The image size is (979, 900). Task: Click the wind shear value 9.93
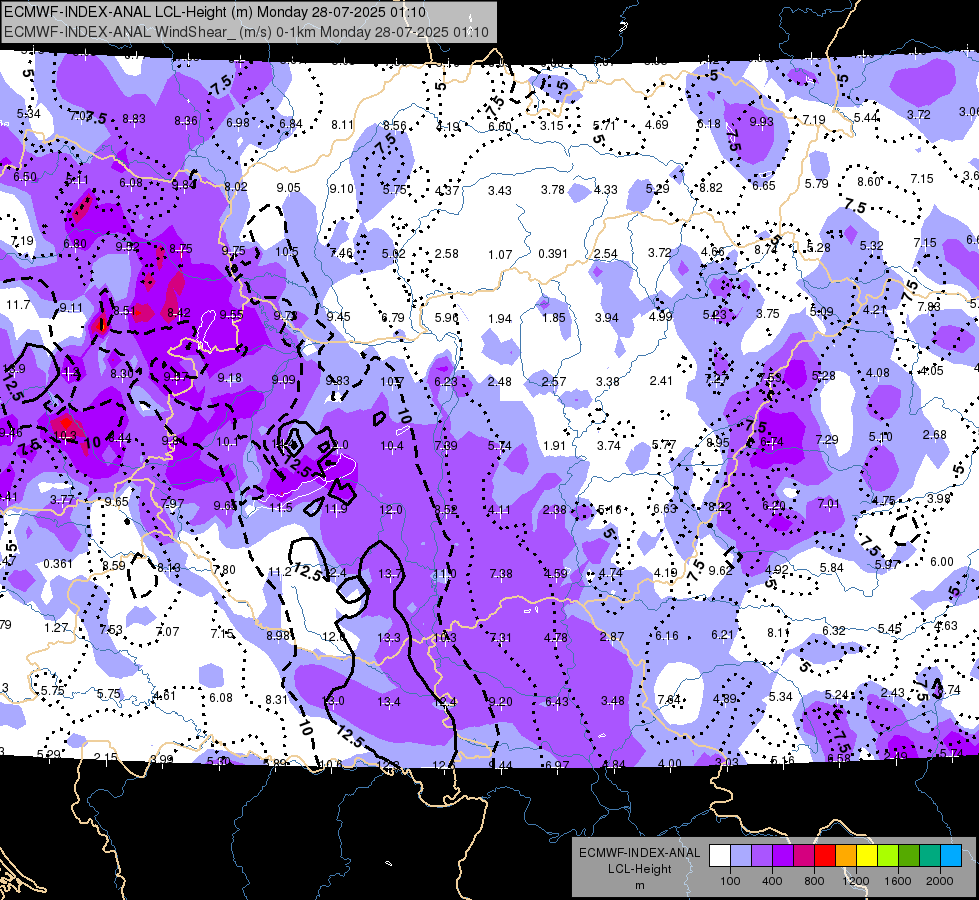761,121
